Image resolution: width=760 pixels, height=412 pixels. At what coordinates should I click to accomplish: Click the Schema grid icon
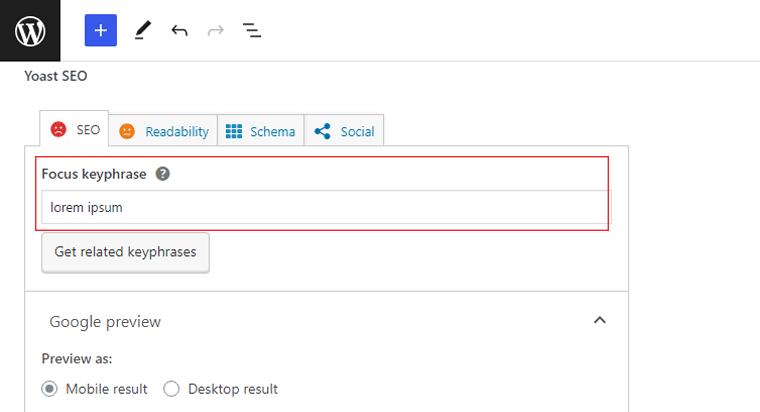234,131
